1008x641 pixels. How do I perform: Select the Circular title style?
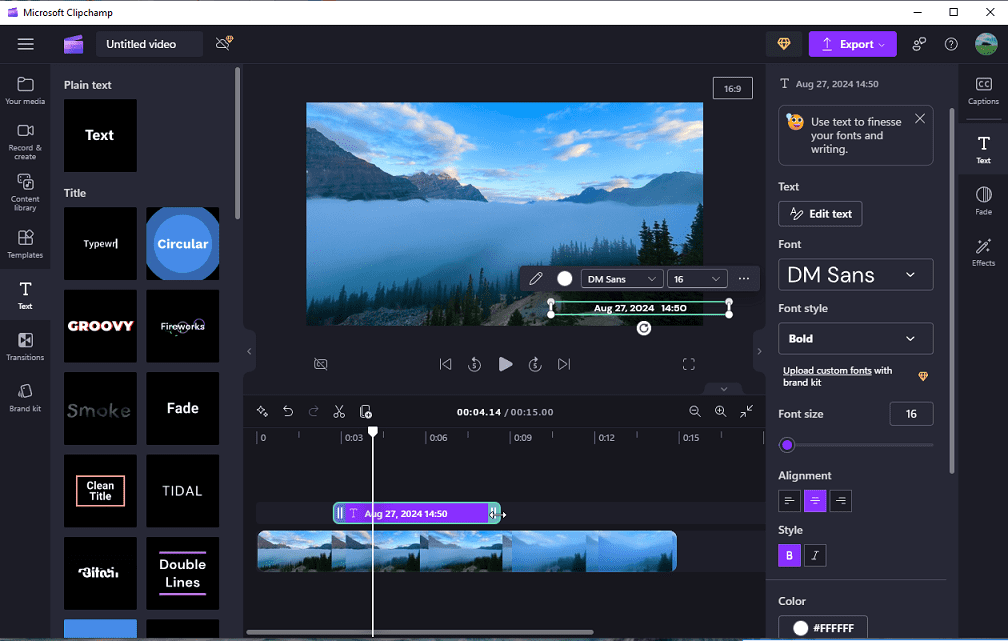coord(183,244)
